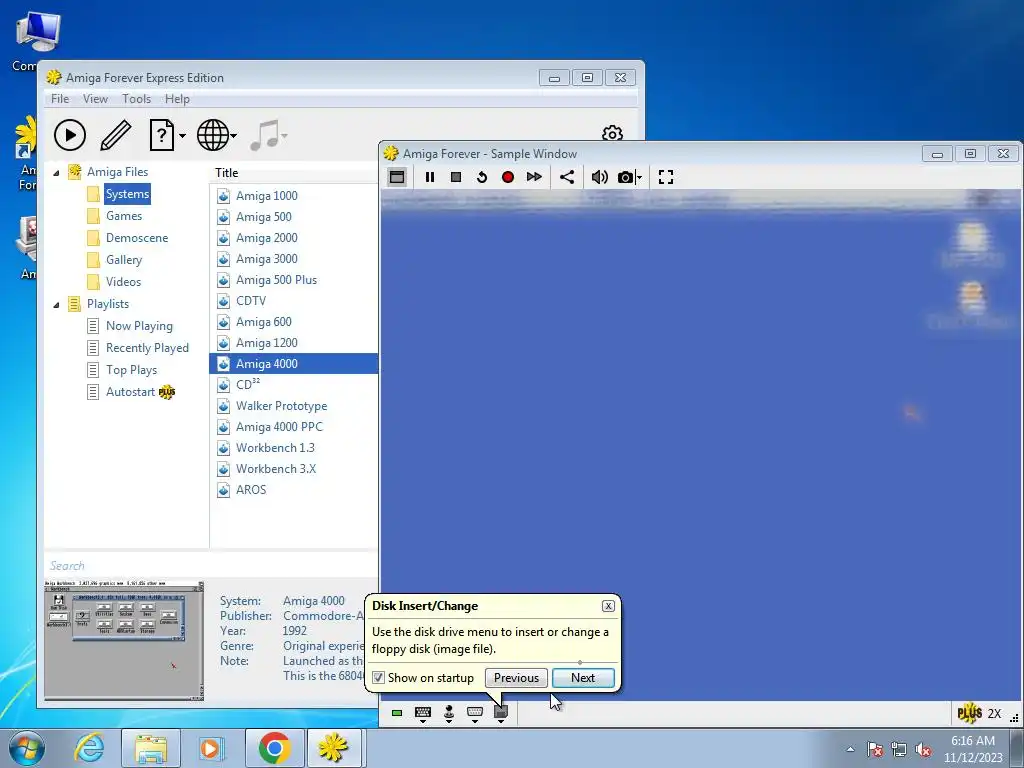Open the Now Playing playlist
1024x768 pixels.
coord(139,326)
